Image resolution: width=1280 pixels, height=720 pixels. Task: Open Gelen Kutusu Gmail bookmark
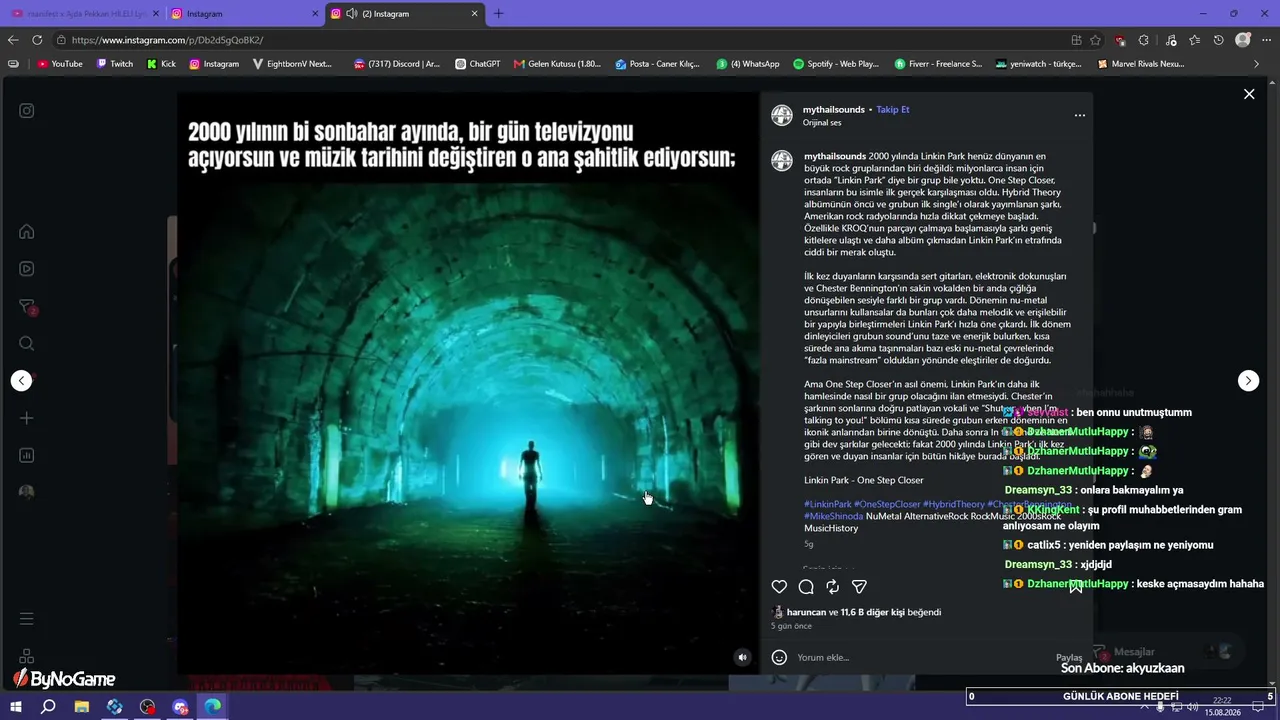557,64
